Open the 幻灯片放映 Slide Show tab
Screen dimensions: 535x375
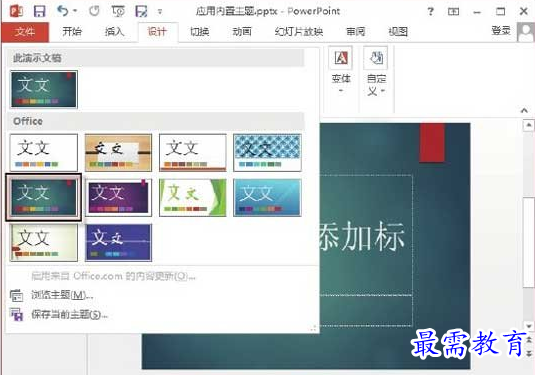pyautogui.click(x=299, y=32)
